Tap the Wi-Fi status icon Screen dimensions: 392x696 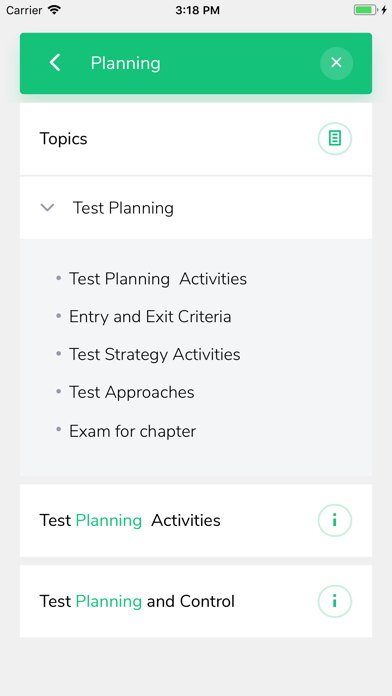pyautogui.click(x=55, y=10)
